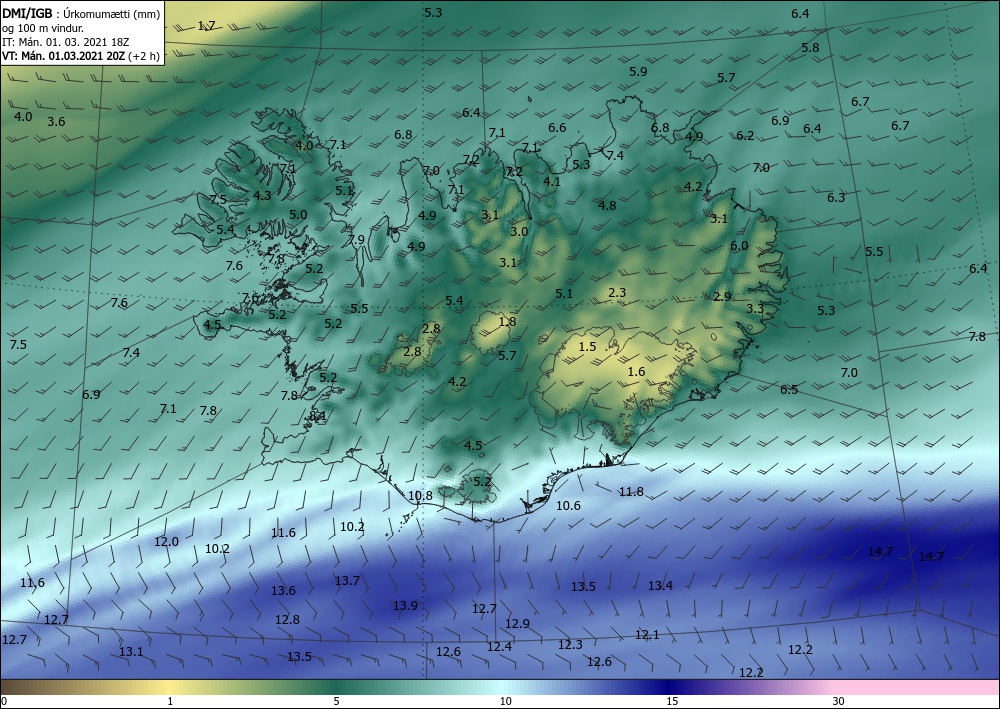Viewport: 1000px width, 709px height.
Task: Click the 1.8 value on Hofsjökull glacier
Action: [507, 322]
